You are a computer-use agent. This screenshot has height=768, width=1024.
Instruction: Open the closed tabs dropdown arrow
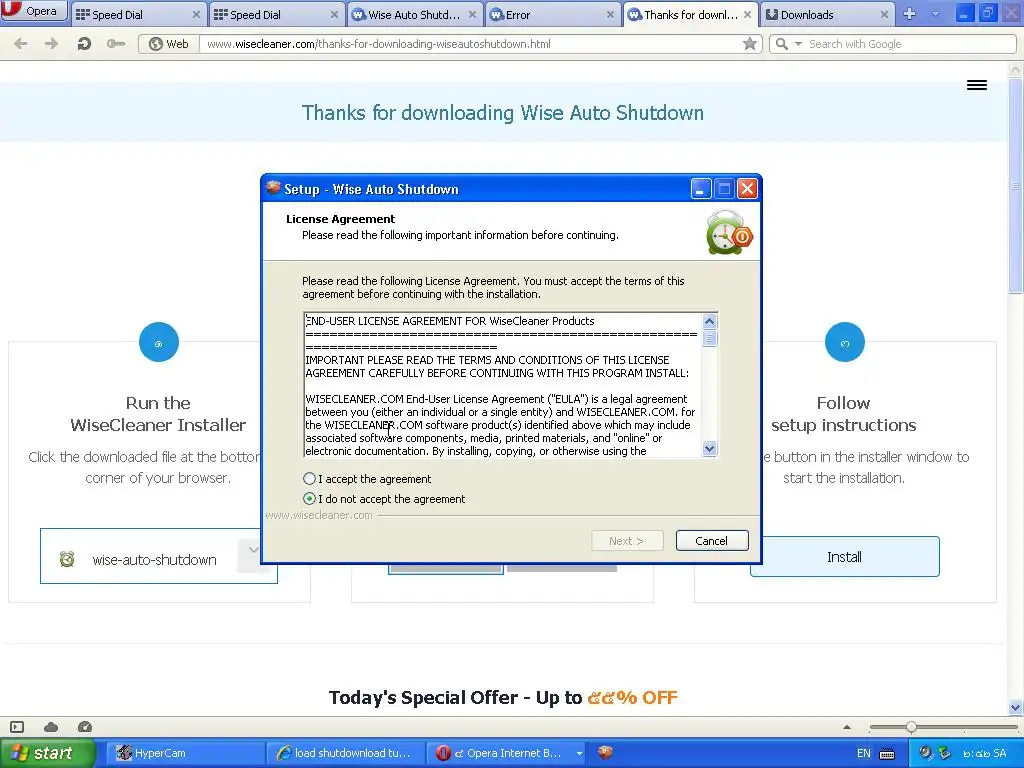coord(936,14)
